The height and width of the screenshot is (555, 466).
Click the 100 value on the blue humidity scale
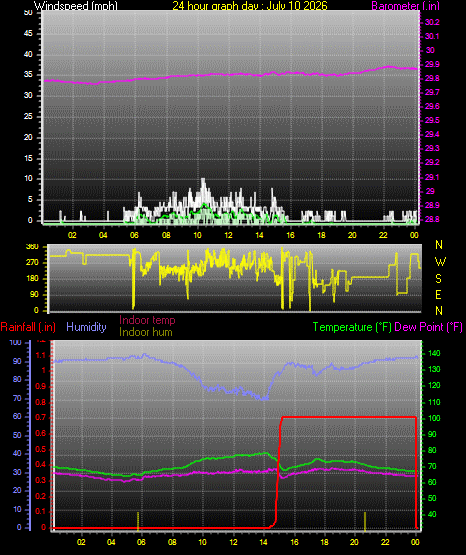pyautogui.click(x=16, y=342)
